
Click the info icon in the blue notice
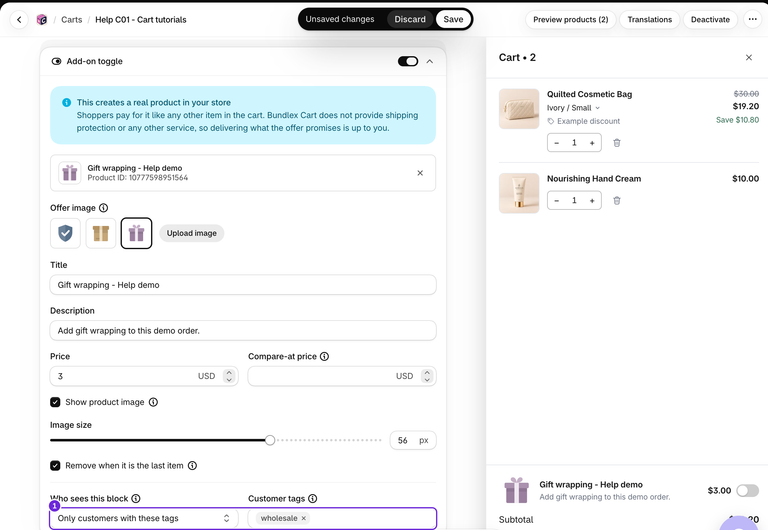[66, 102]
